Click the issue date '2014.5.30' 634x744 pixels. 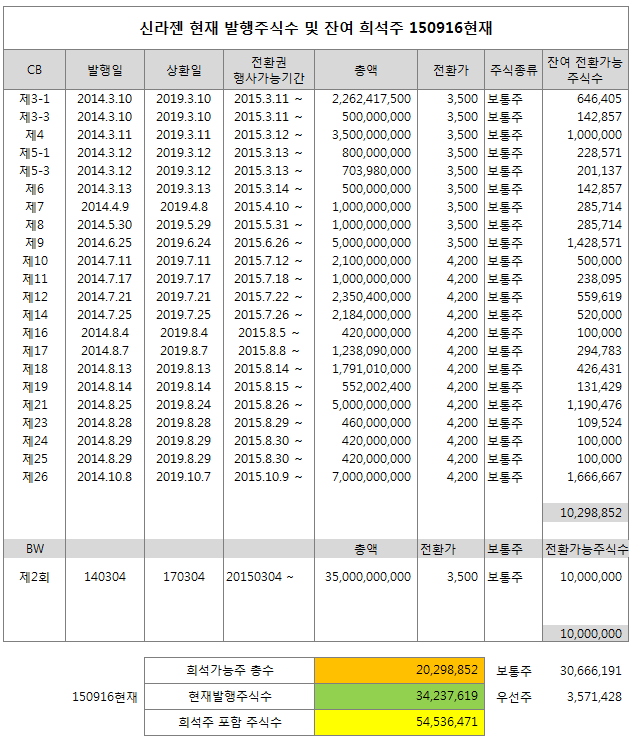click(104, 225)
